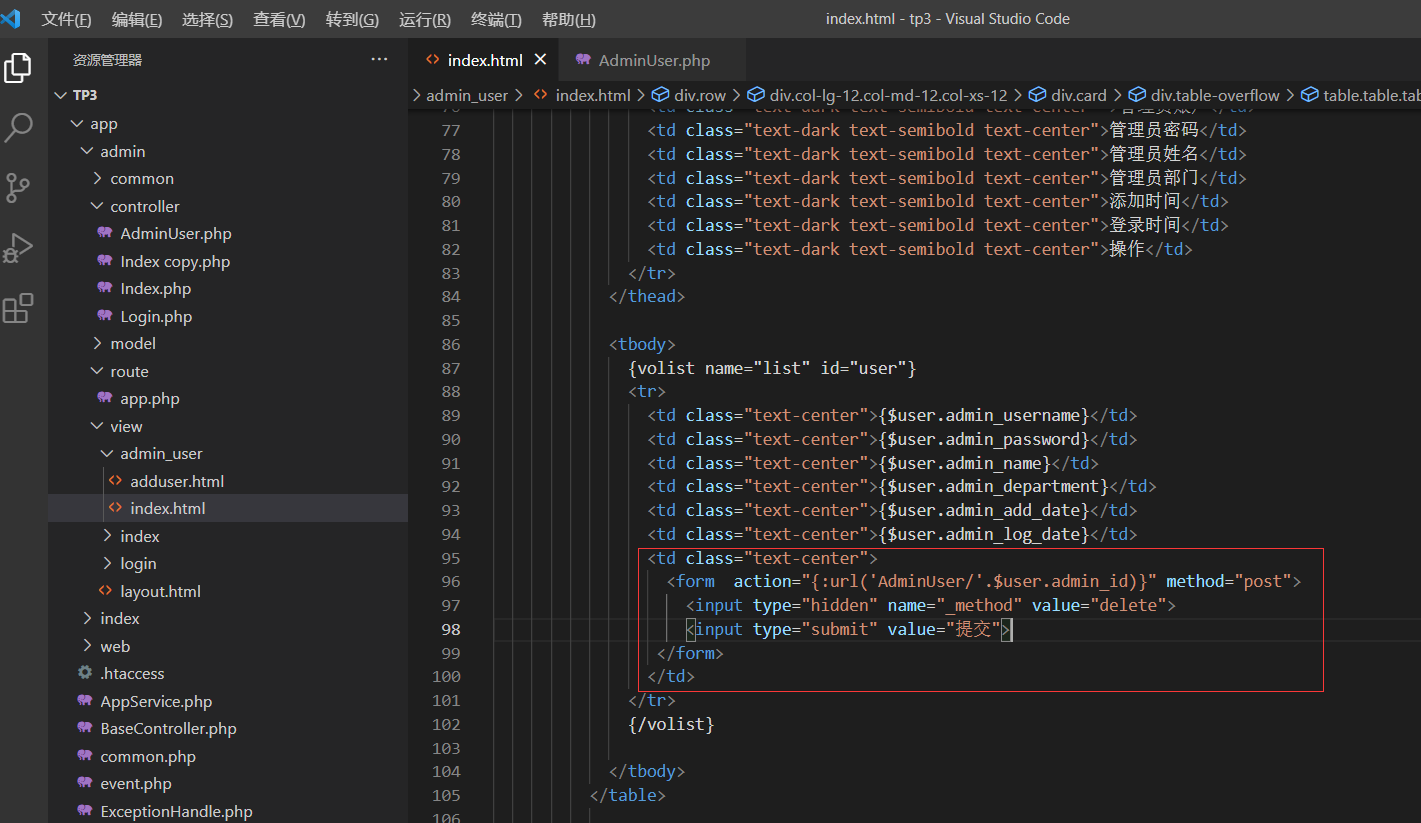
Task: Click the VS Code logo icon
Action: point(12,19)
